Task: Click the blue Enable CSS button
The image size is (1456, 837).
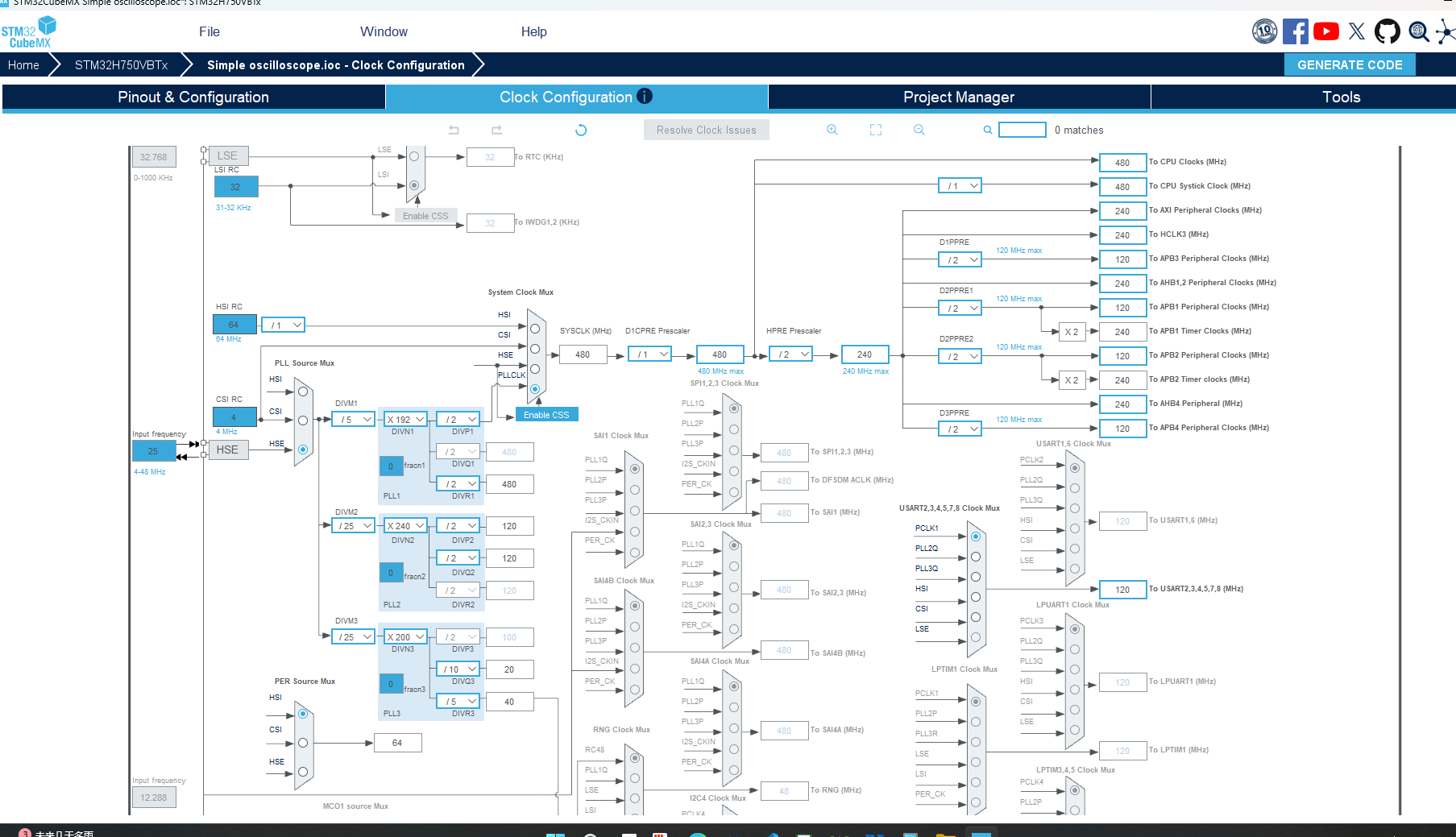Action: [x=546, y=415]
